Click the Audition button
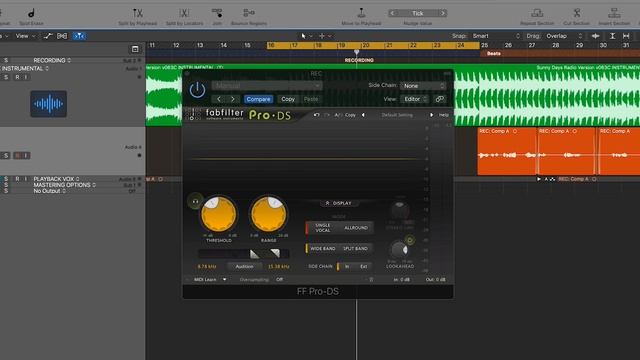640x360 pixels. (244, 267)
